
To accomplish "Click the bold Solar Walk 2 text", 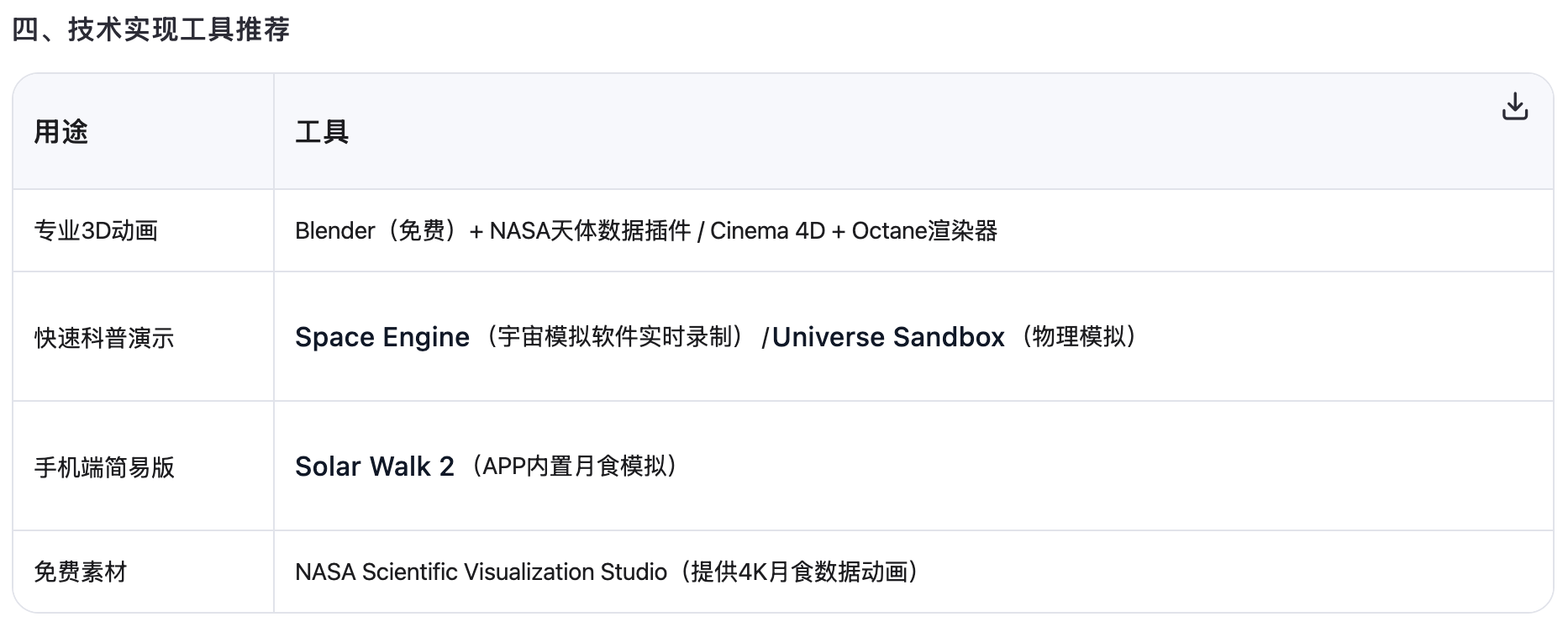I will click(375, 466).
